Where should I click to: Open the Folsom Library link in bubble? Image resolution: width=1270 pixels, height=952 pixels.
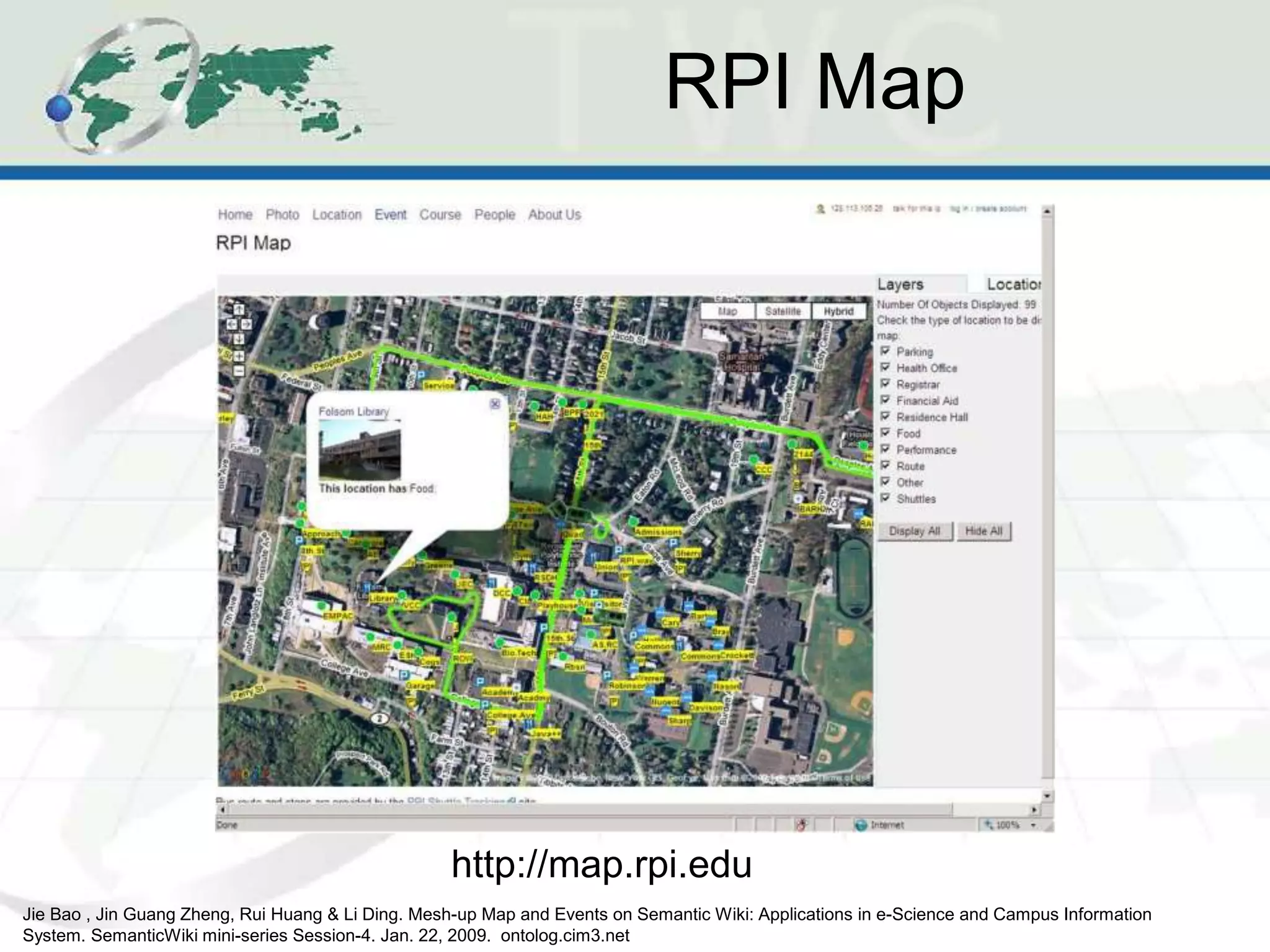(353, 412)
